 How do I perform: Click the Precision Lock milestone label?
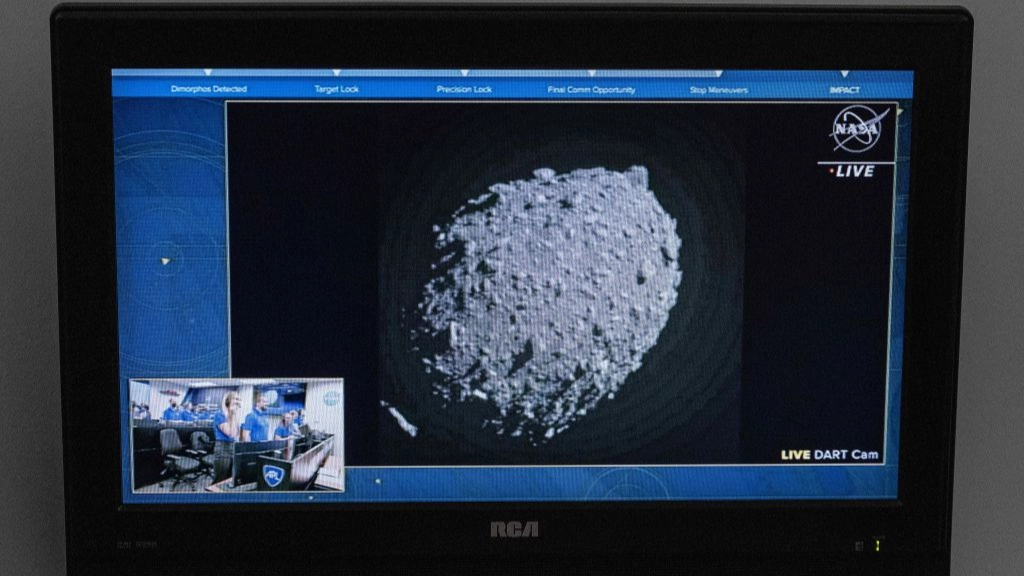(x=464, y=89)
